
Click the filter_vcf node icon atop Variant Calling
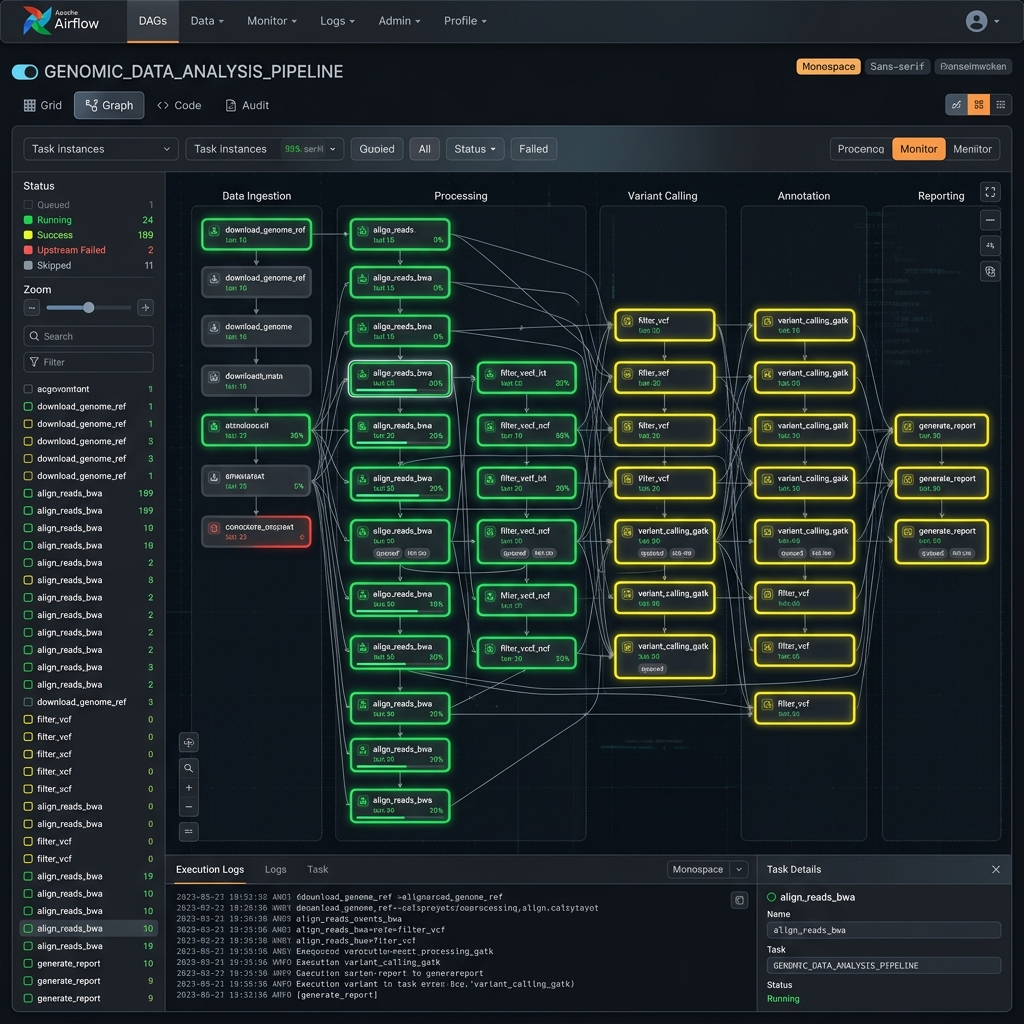(627, 321)
